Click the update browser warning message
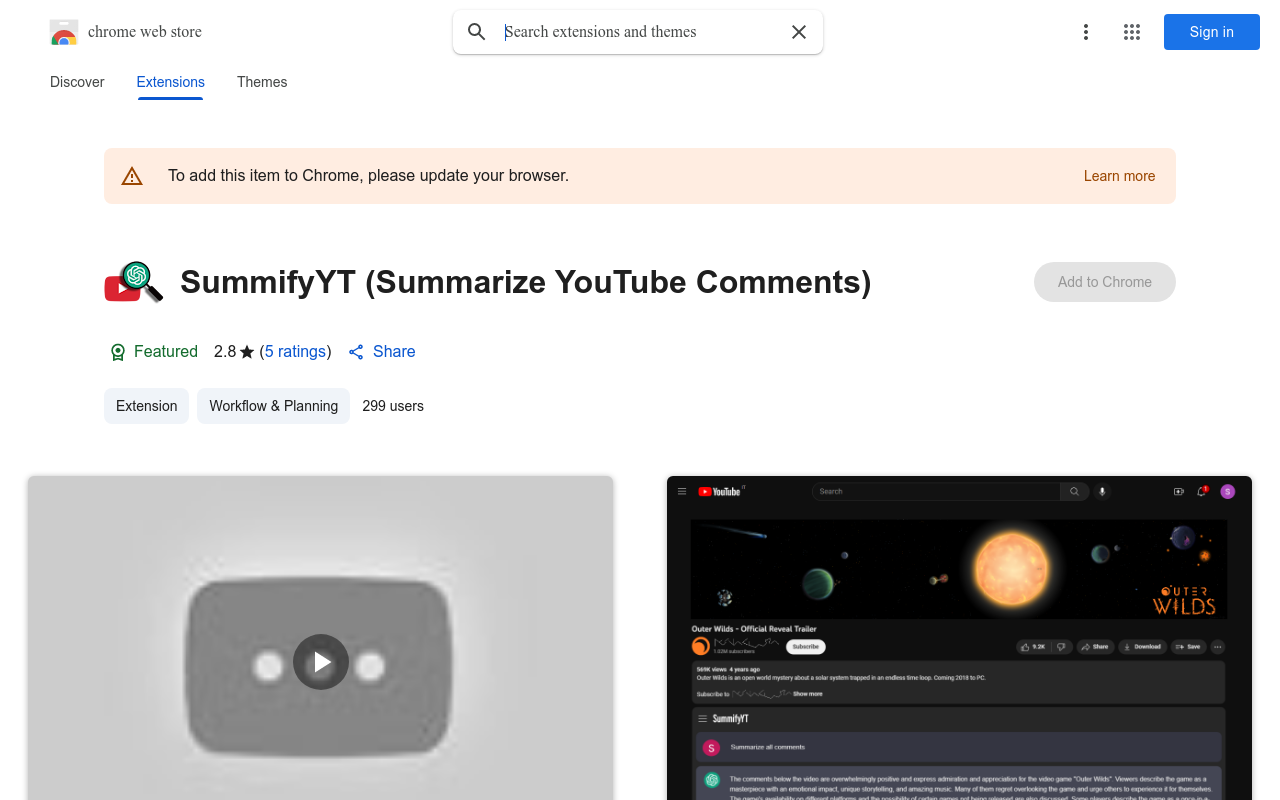 coord(368,176)
